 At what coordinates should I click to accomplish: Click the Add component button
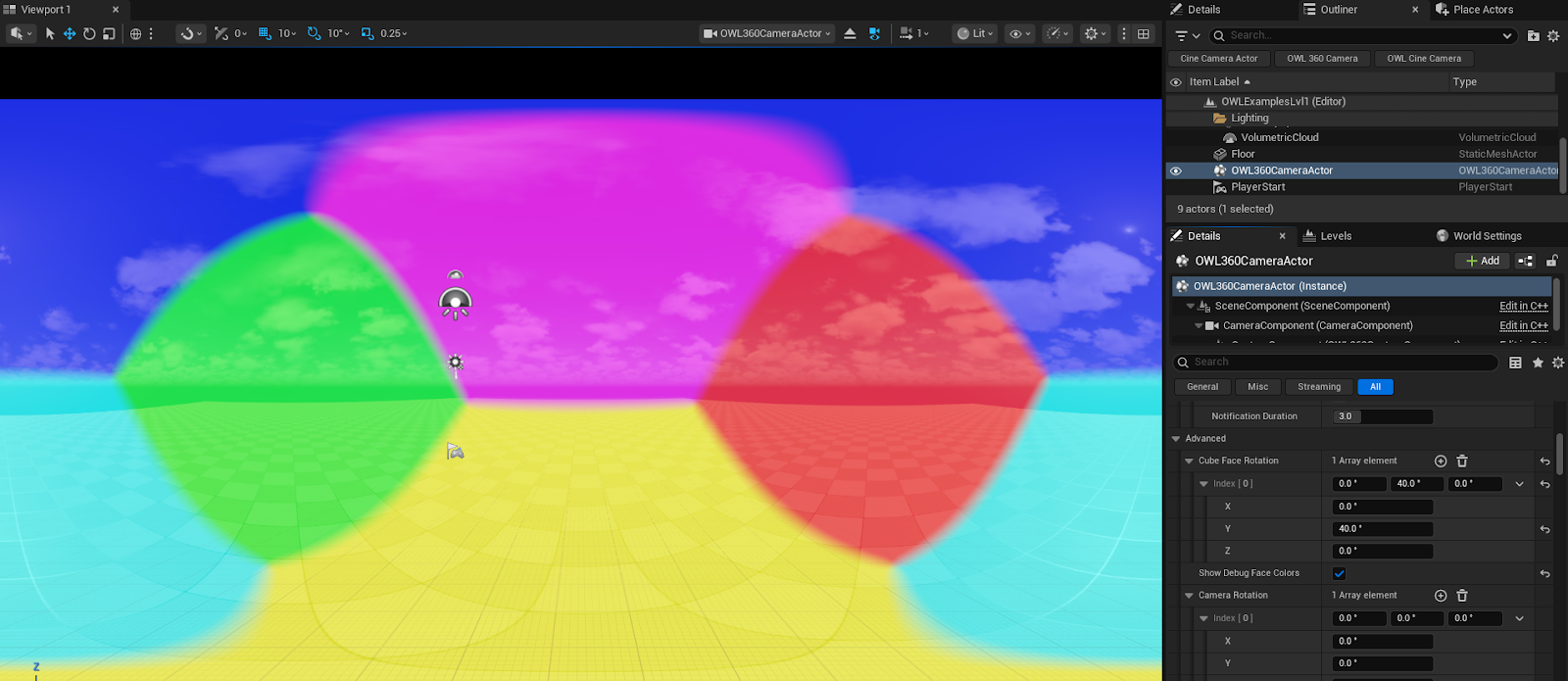point(1482,261)
